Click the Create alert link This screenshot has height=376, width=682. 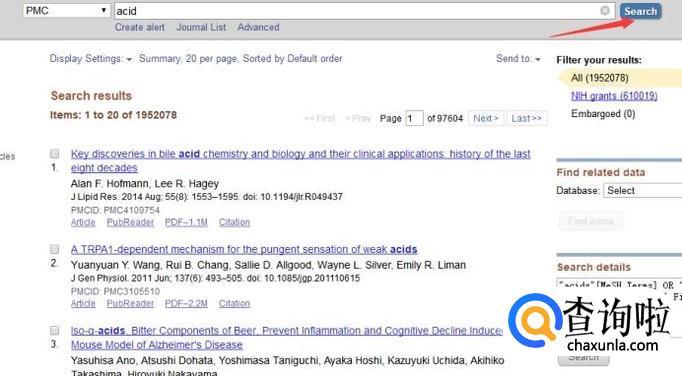(x=140, y=27)
